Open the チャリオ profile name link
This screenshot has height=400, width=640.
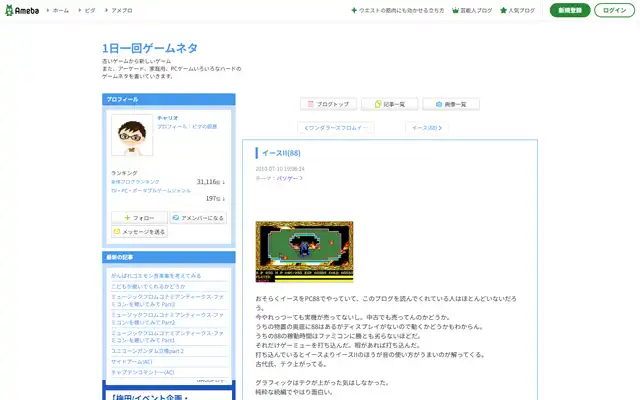[167, 118]
